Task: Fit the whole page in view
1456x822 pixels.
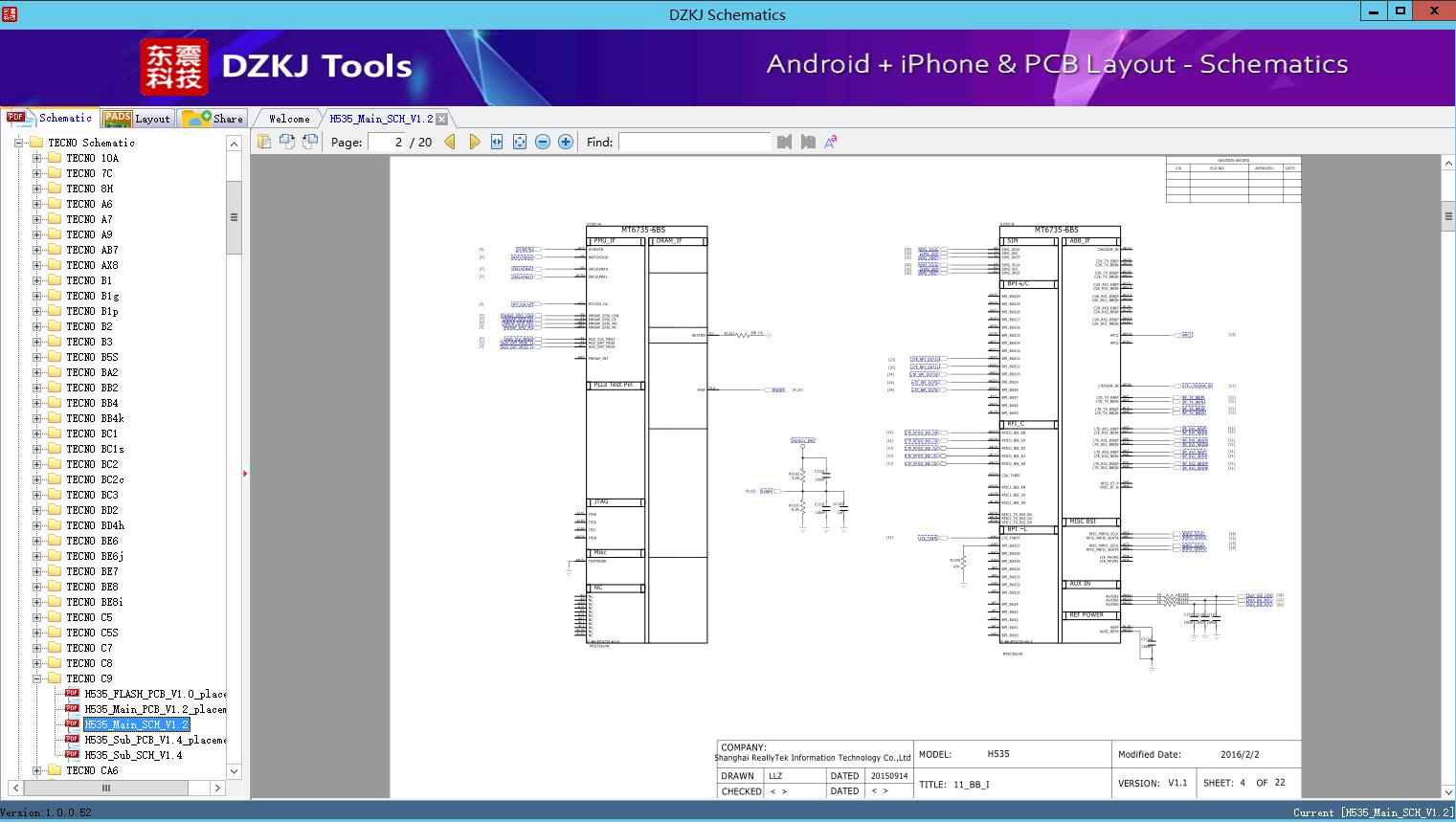Action: click(520, 142)
